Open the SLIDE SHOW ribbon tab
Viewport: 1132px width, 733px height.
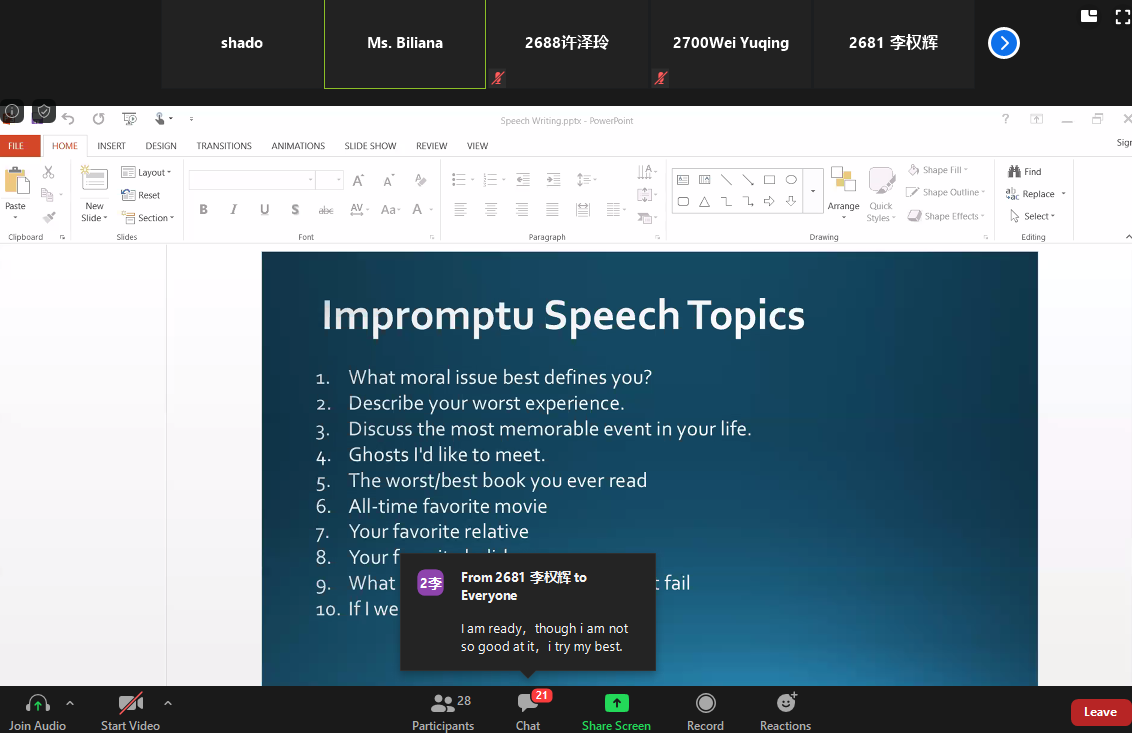(x=370, y=146)
